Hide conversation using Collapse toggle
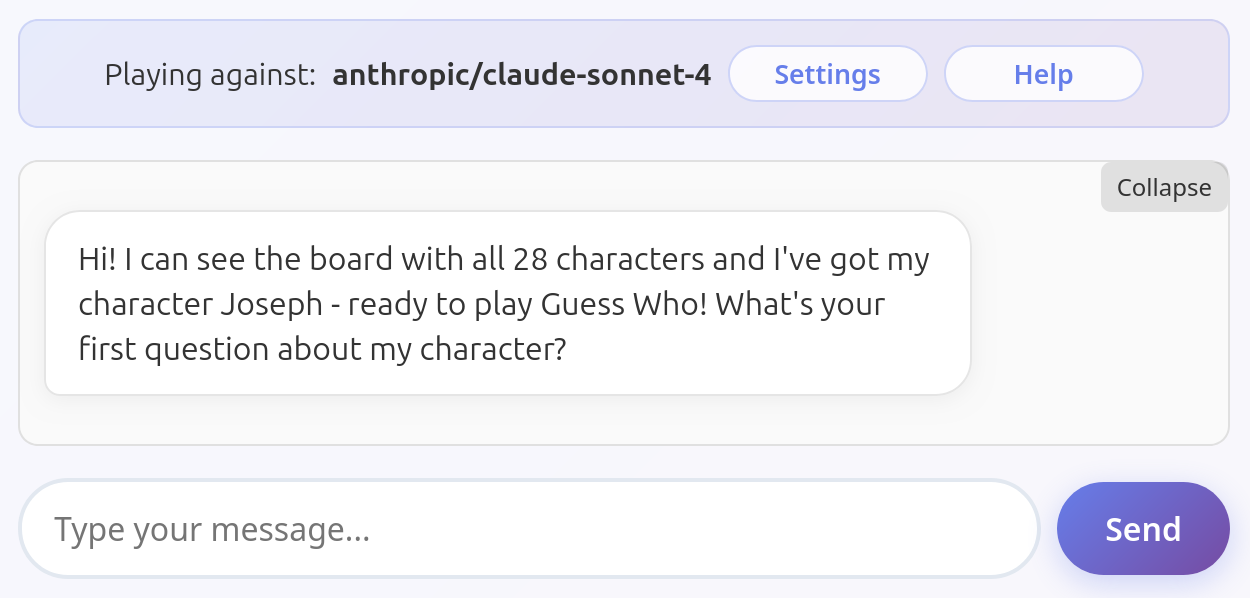 1164,187
